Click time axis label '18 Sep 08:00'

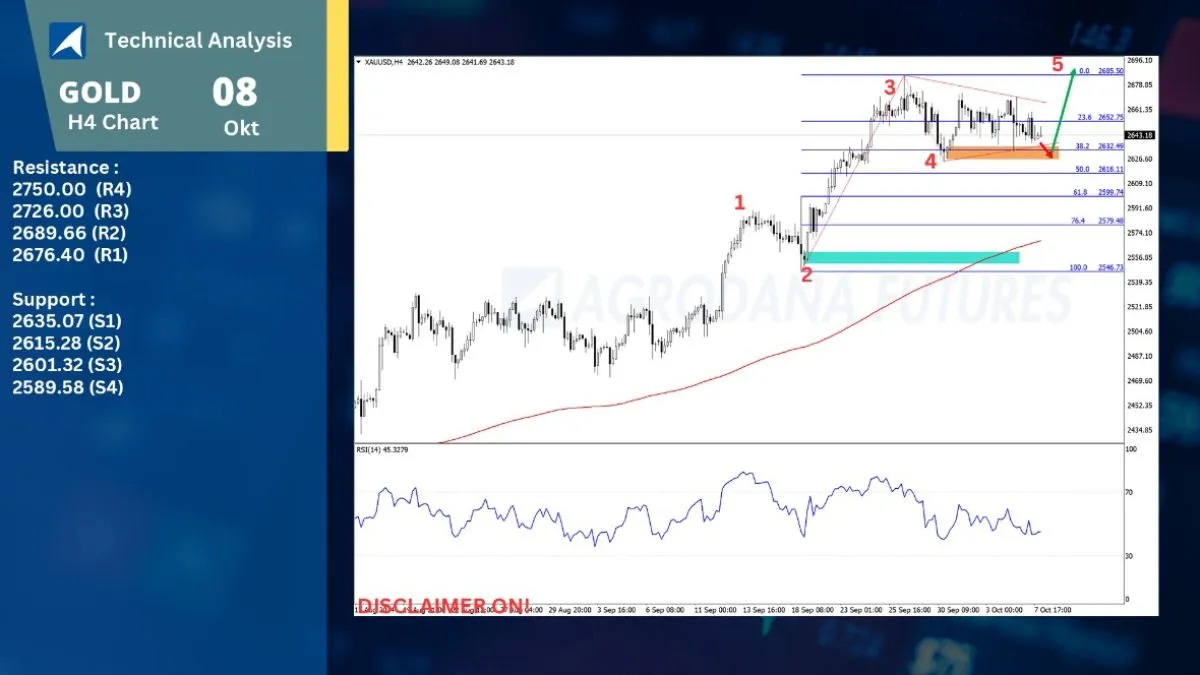(812, 608)
